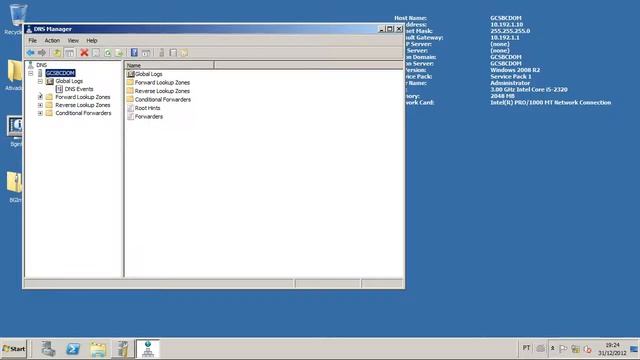Click the Show/Hide Action Pane toolbar icon

coord(146,53)
